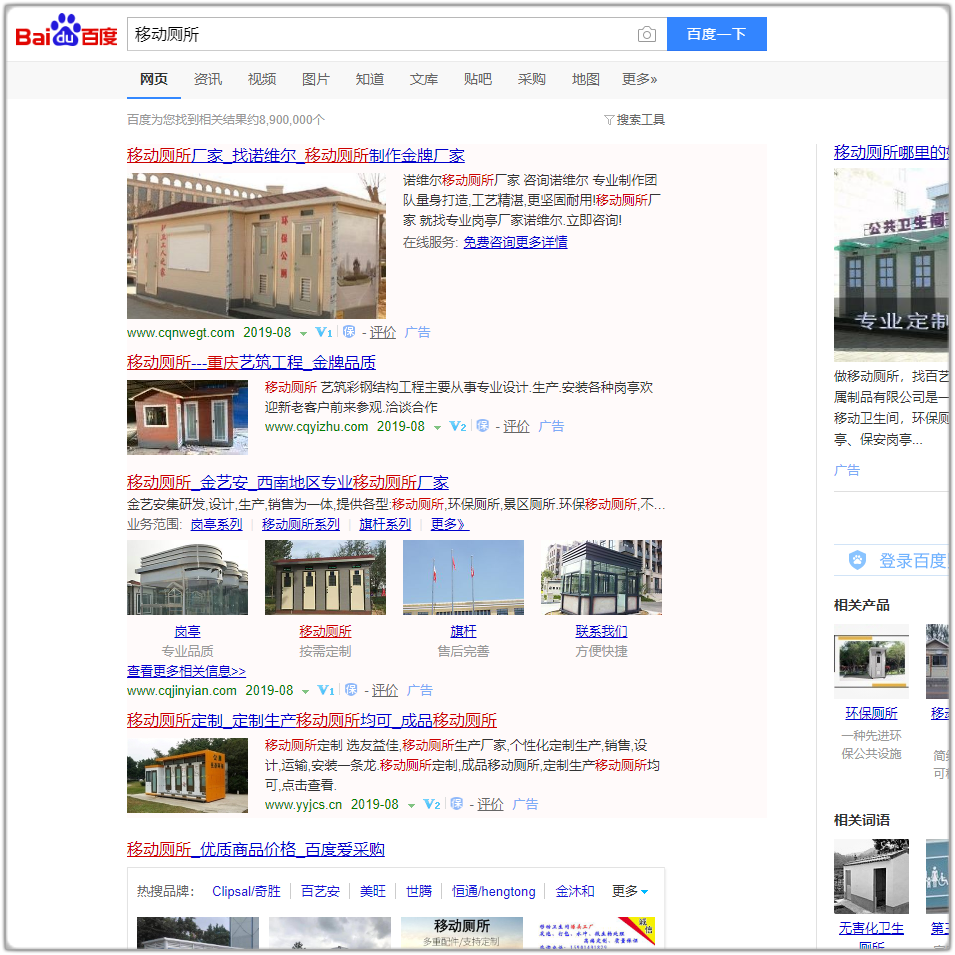The width and height of the screenshot is (955, 955).
Task: Click V1 badge beside www.cqnwegt.com
Action: pos(324,332)
